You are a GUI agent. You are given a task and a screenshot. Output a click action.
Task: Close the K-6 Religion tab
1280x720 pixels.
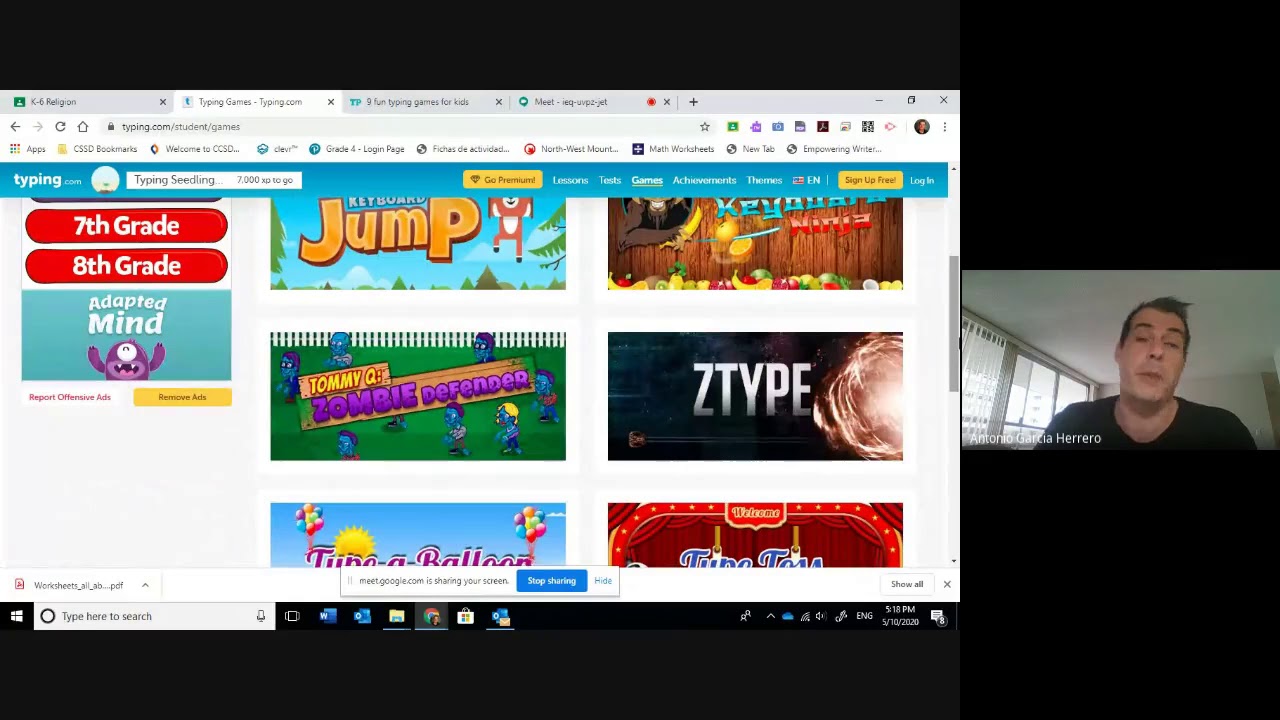(x=163, y=102)
